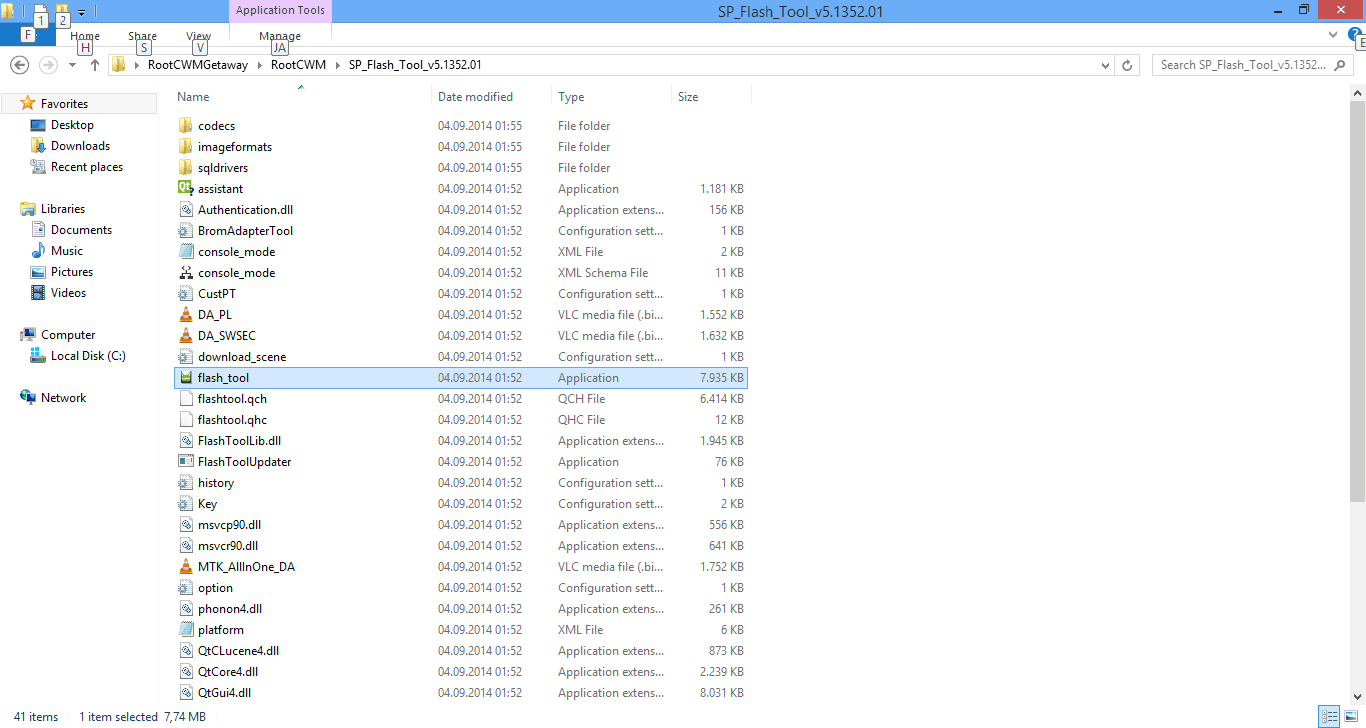Select Local Disk (C:)
This screenshot has width=1366, height=728.
[x=88, y=356]
